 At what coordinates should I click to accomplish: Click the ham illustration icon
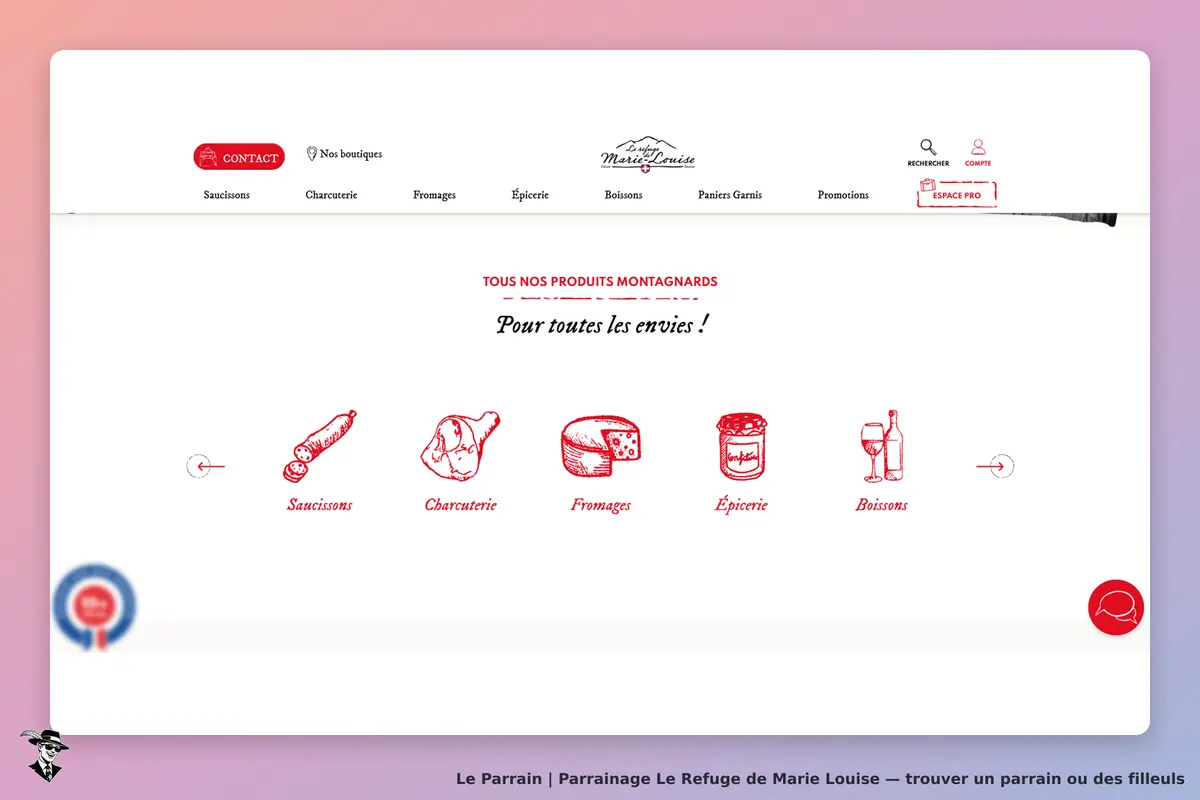click(x=460, y=446)
